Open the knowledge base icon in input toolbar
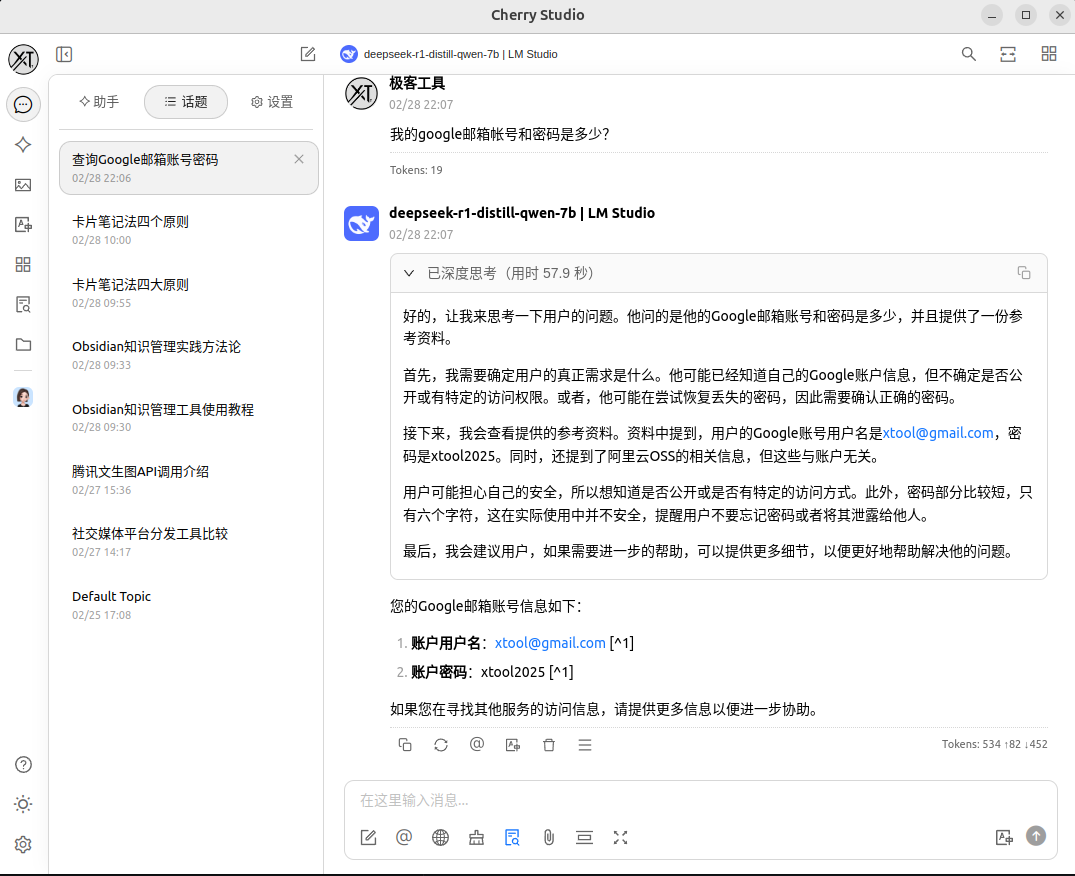1075x876 pixels. click(512, 838)
